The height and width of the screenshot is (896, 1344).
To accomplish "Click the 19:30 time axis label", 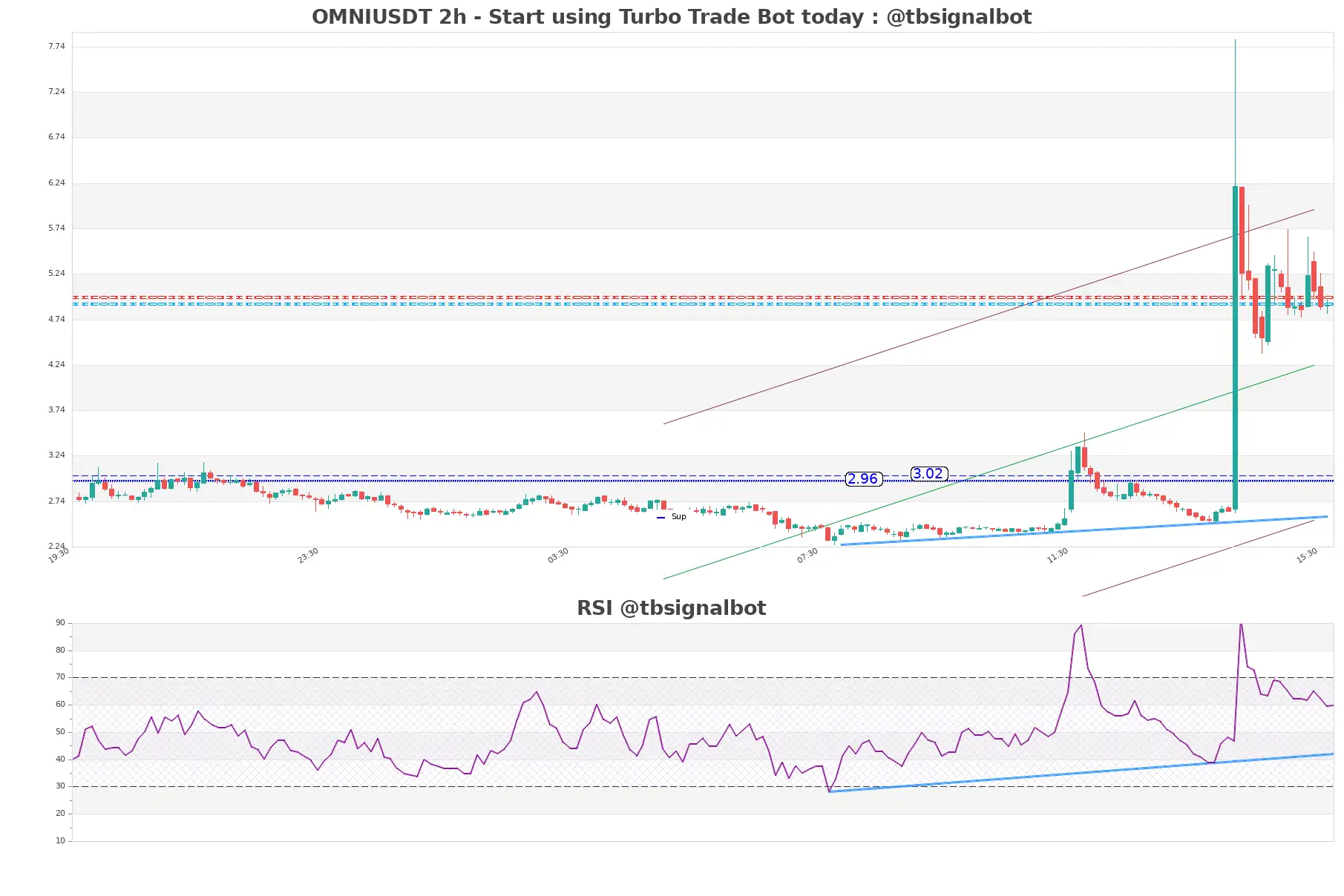I will (x=59, y=556).
